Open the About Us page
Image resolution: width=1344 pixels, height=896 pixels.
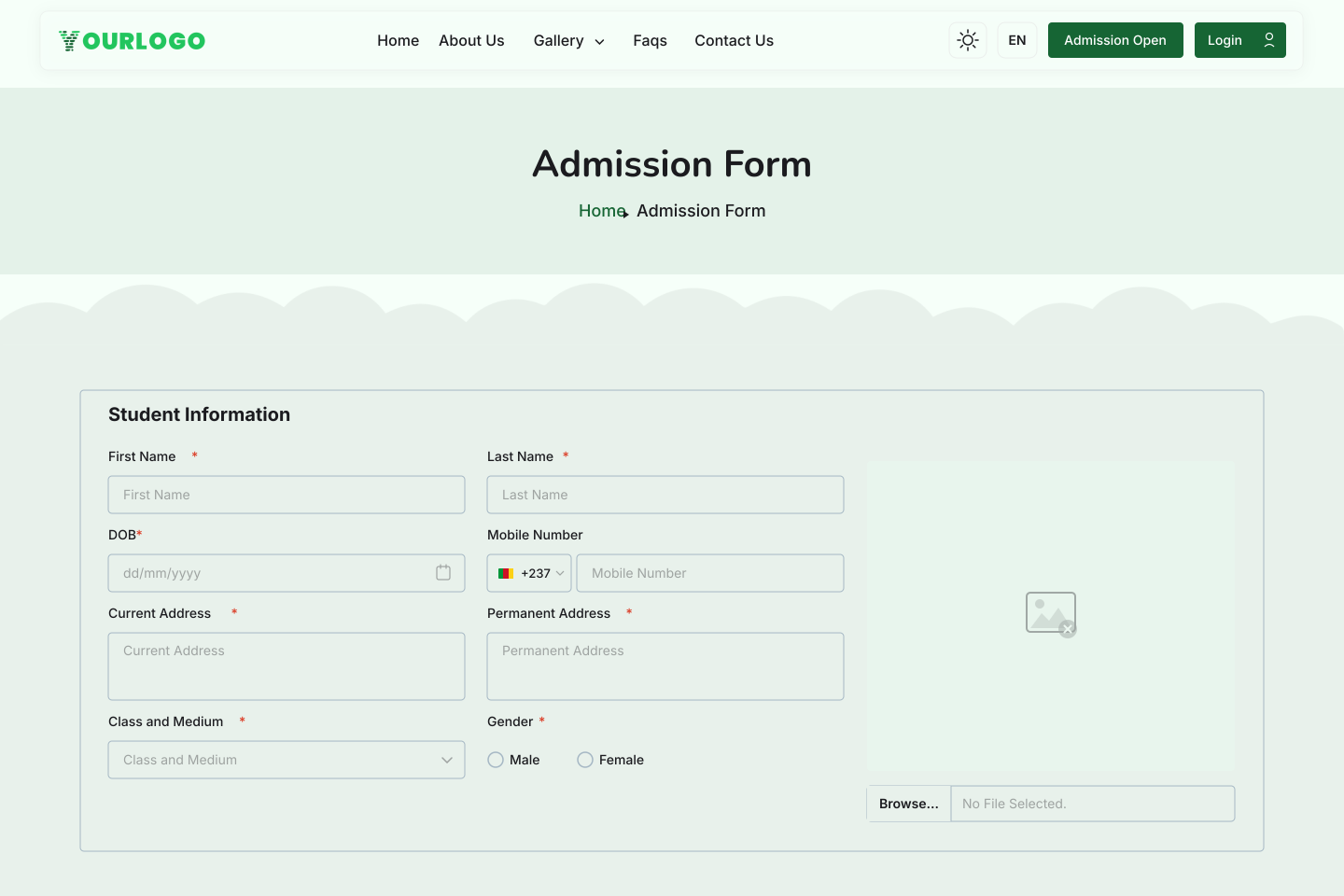pos(471,40)
